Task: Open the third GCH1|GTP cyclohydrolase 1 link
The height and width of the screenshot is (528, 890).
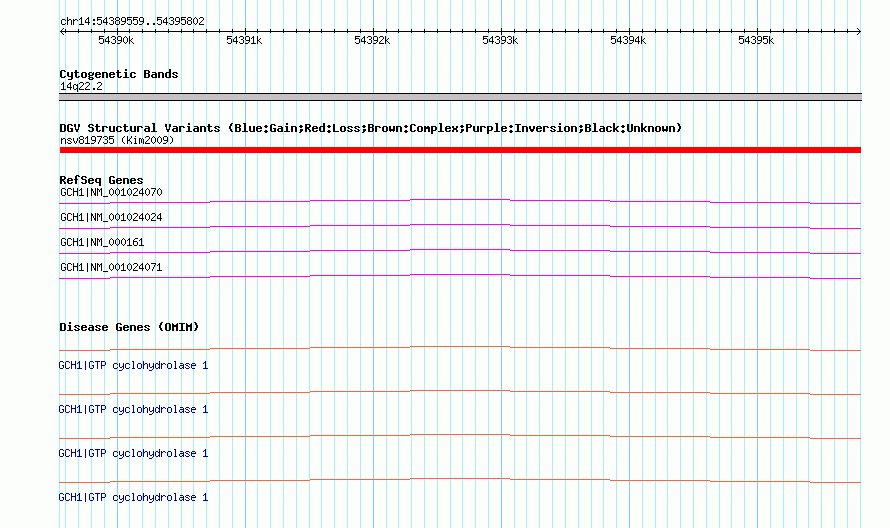Action: tap(133, 454)
